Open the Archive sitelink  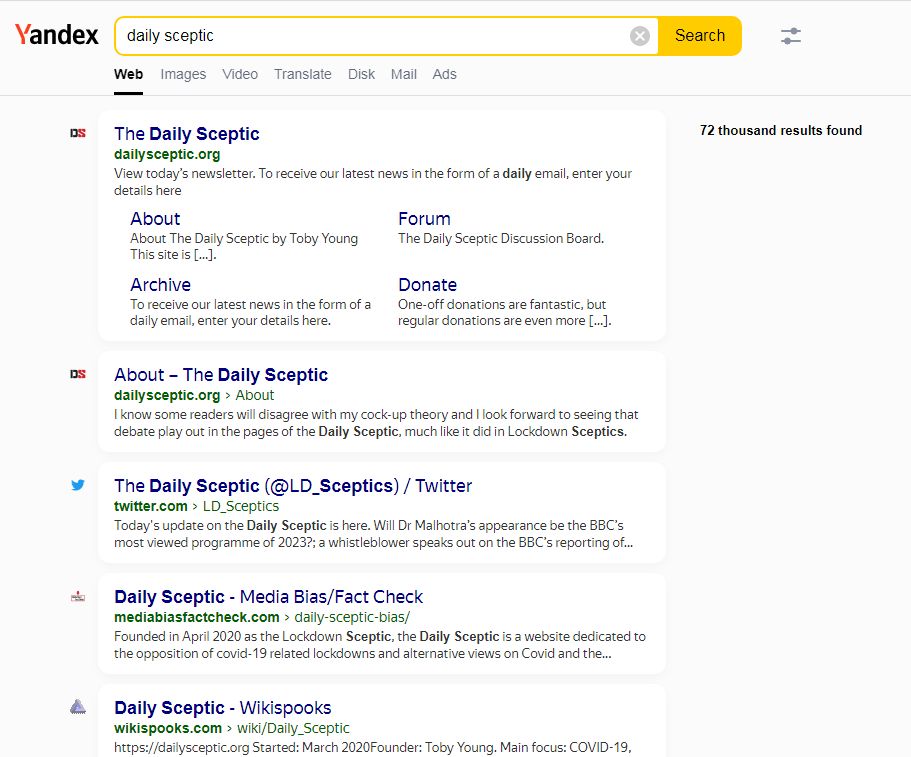point(160,285)
